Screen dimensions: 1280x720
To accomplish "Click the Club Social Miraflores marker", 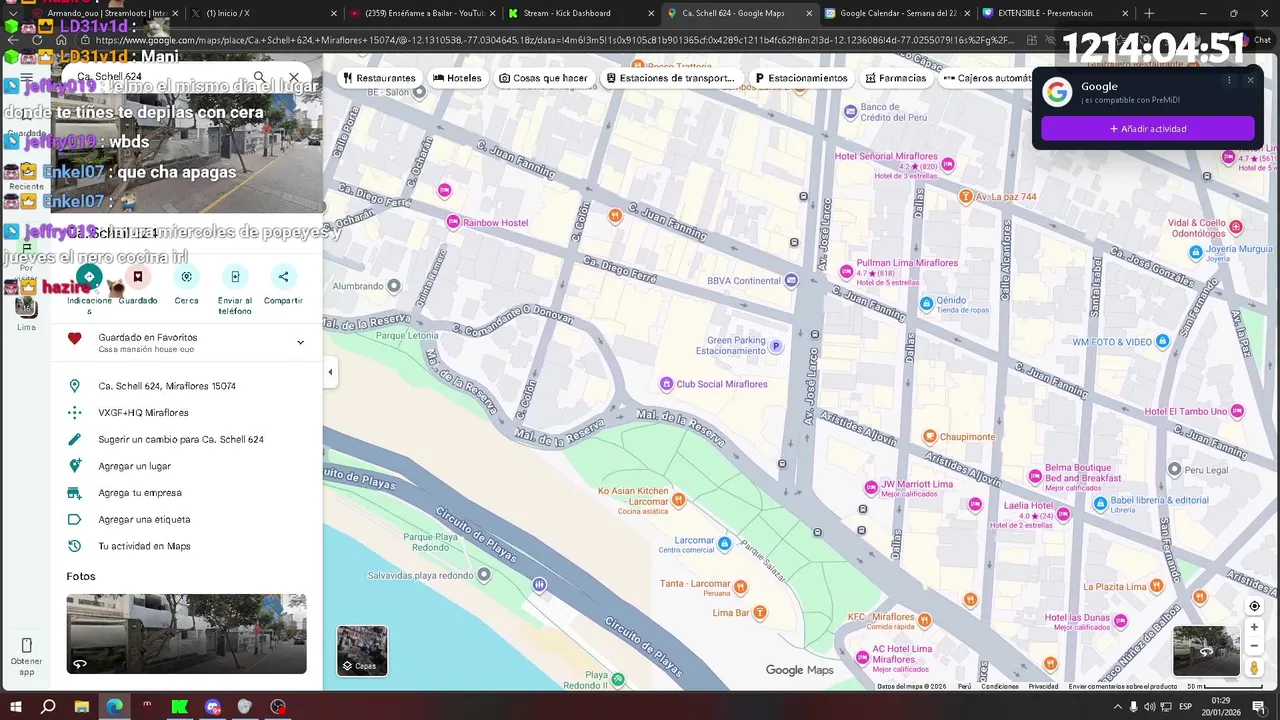I will point(667,384).
